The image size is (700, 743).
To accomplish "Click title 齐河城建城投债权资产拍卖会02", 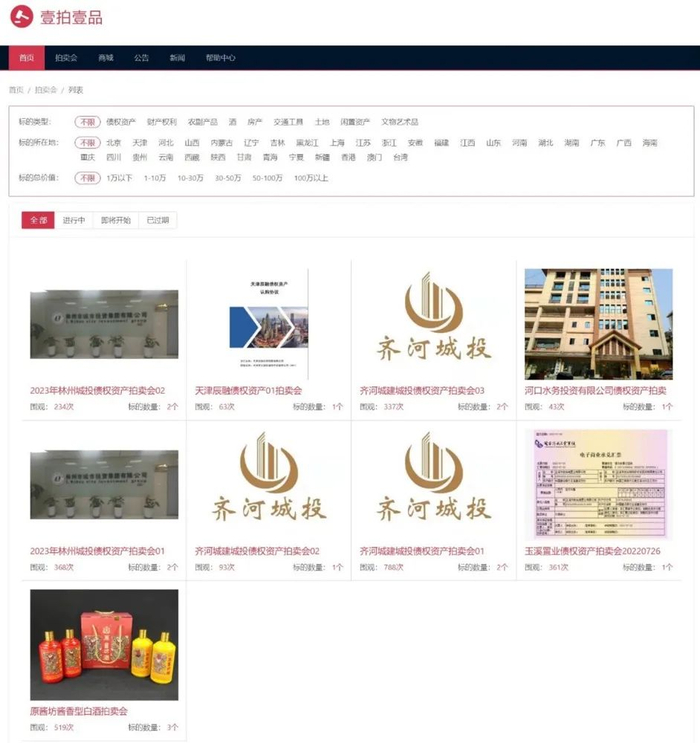I will point(257,551).
